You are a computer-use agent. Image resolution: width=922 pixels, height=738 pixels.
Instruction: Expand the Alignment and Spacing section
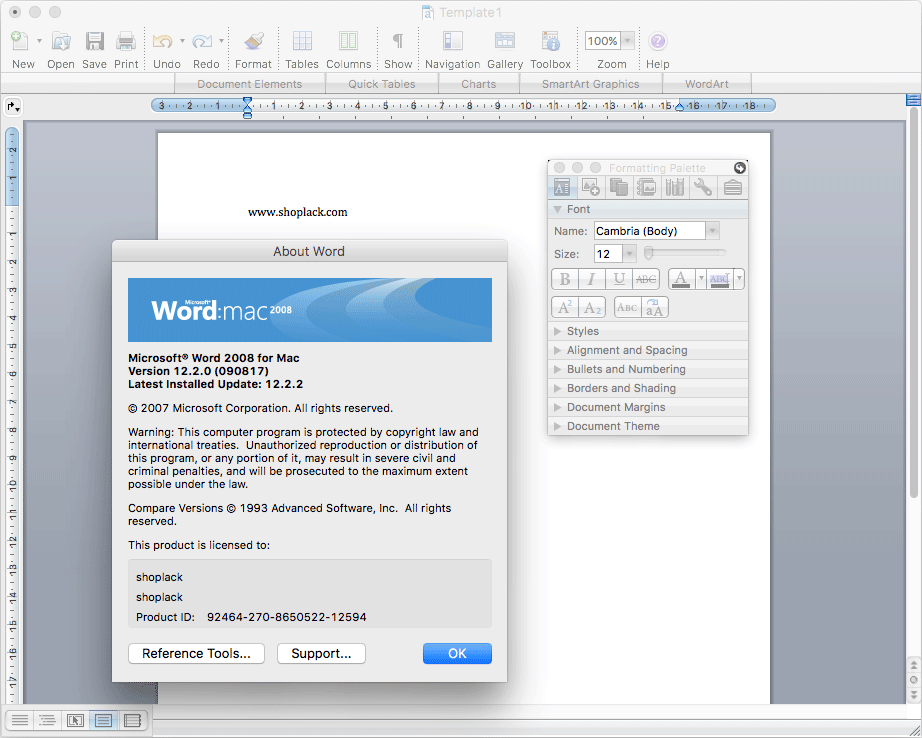[x=557, y=350]
